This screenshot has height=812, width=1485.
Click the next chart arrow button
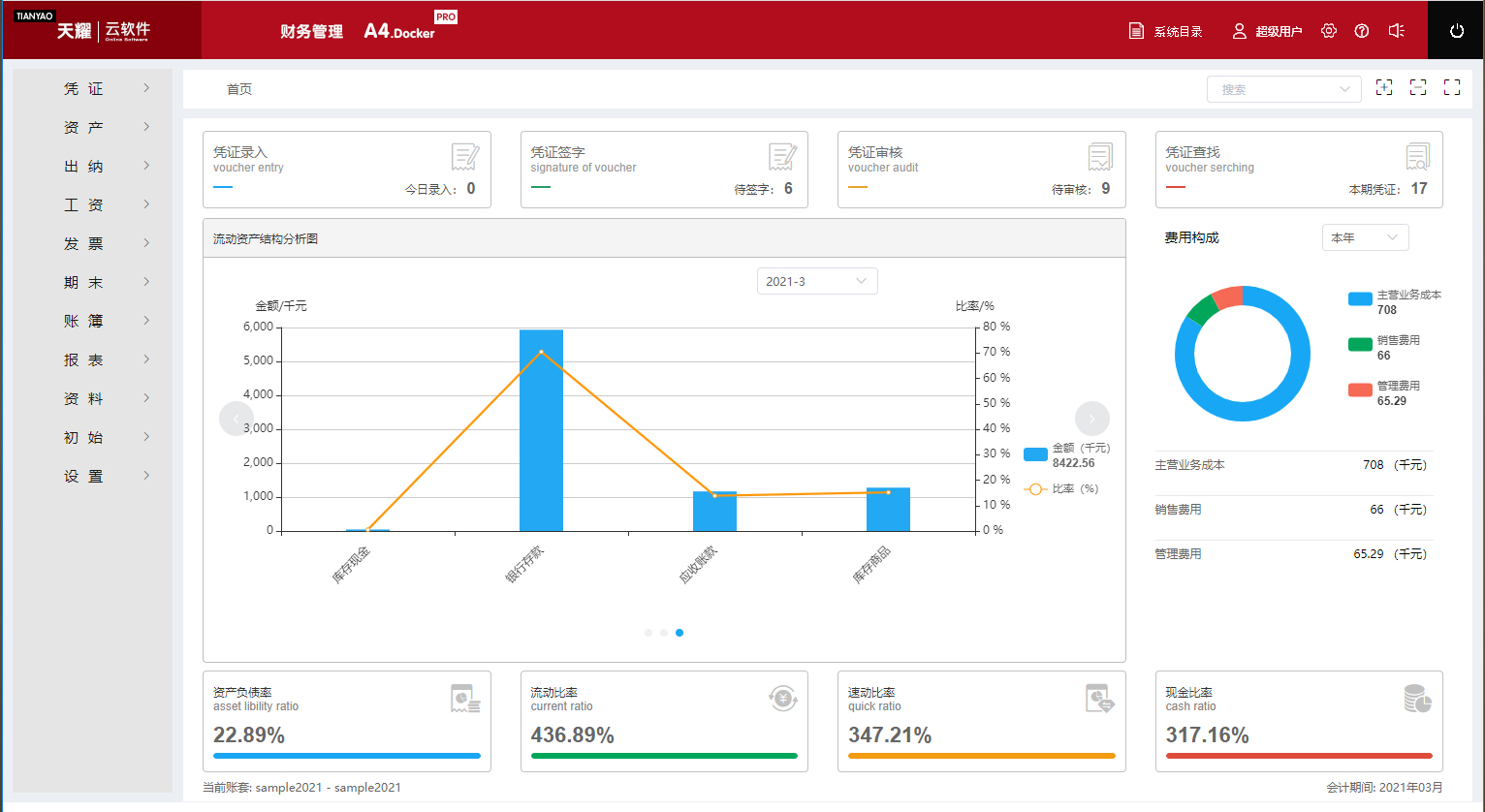[x=1092, y=419]
